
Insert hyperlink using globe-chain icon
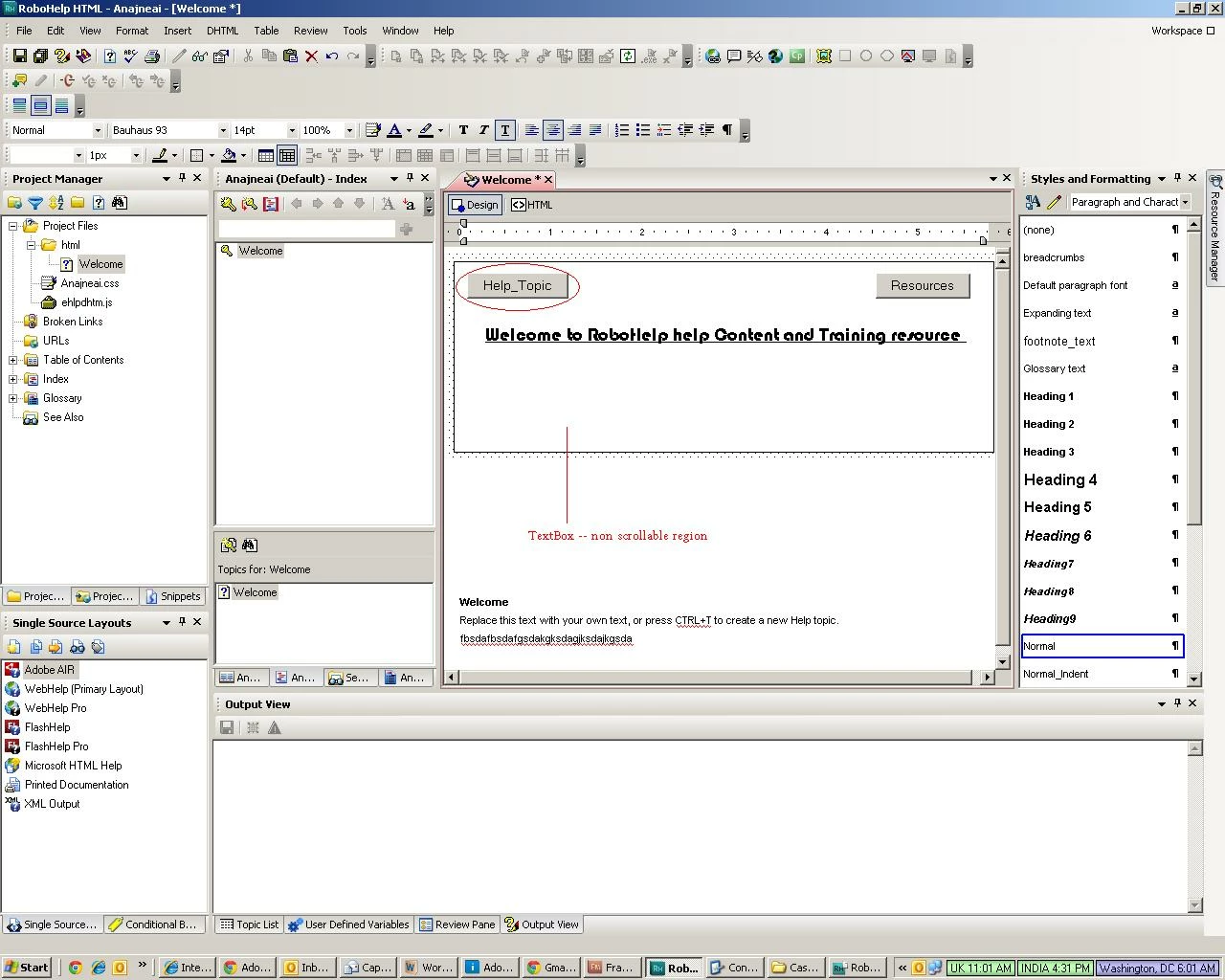(x=713, y=56)
